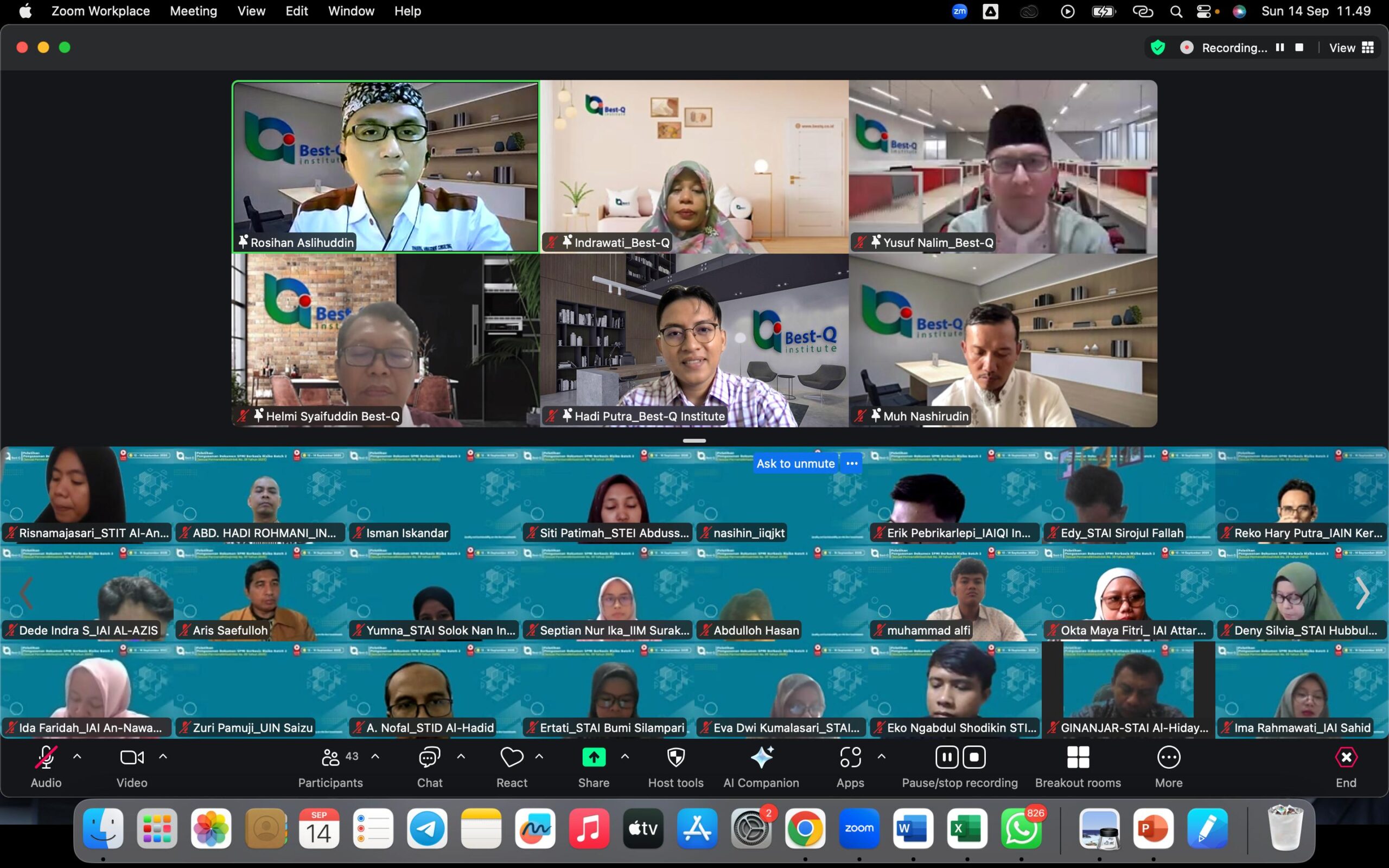Expand the video options chevron
Screen dimensions: 1389x868
163,757
